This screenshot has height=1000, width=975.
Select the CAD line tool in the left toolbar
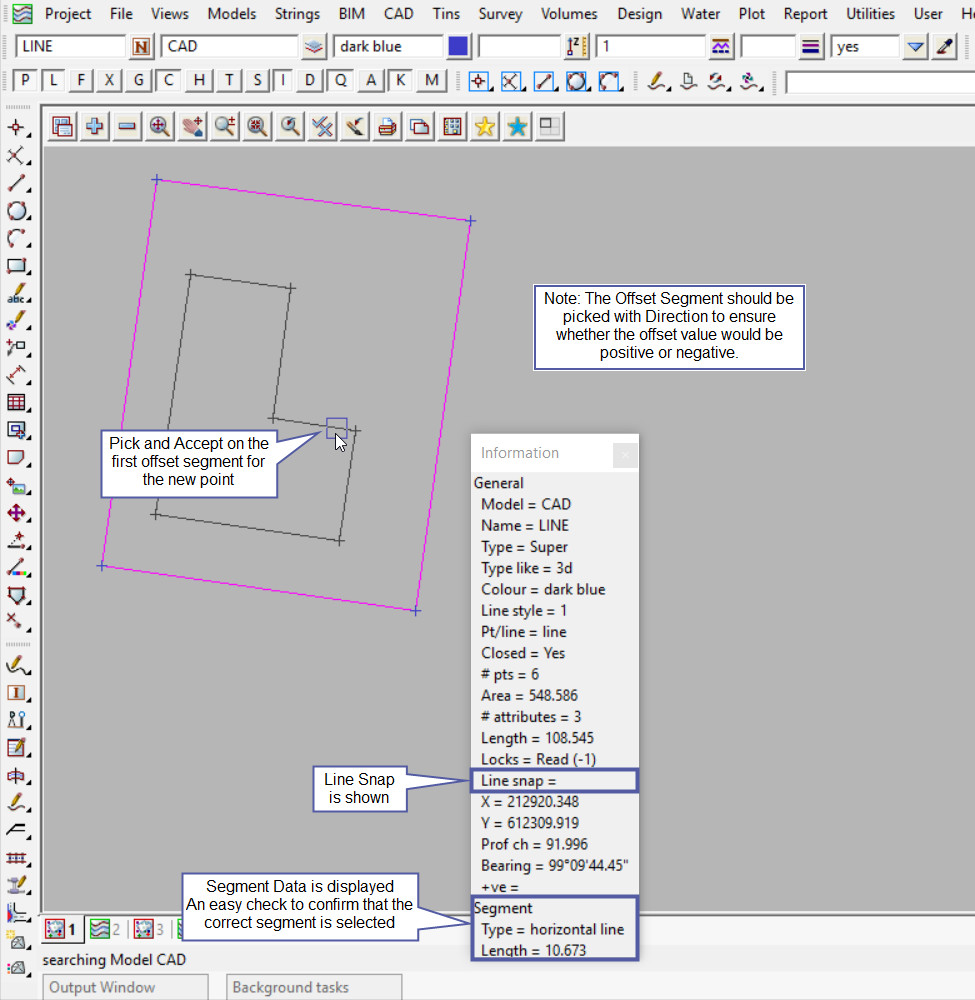point(16,183)
